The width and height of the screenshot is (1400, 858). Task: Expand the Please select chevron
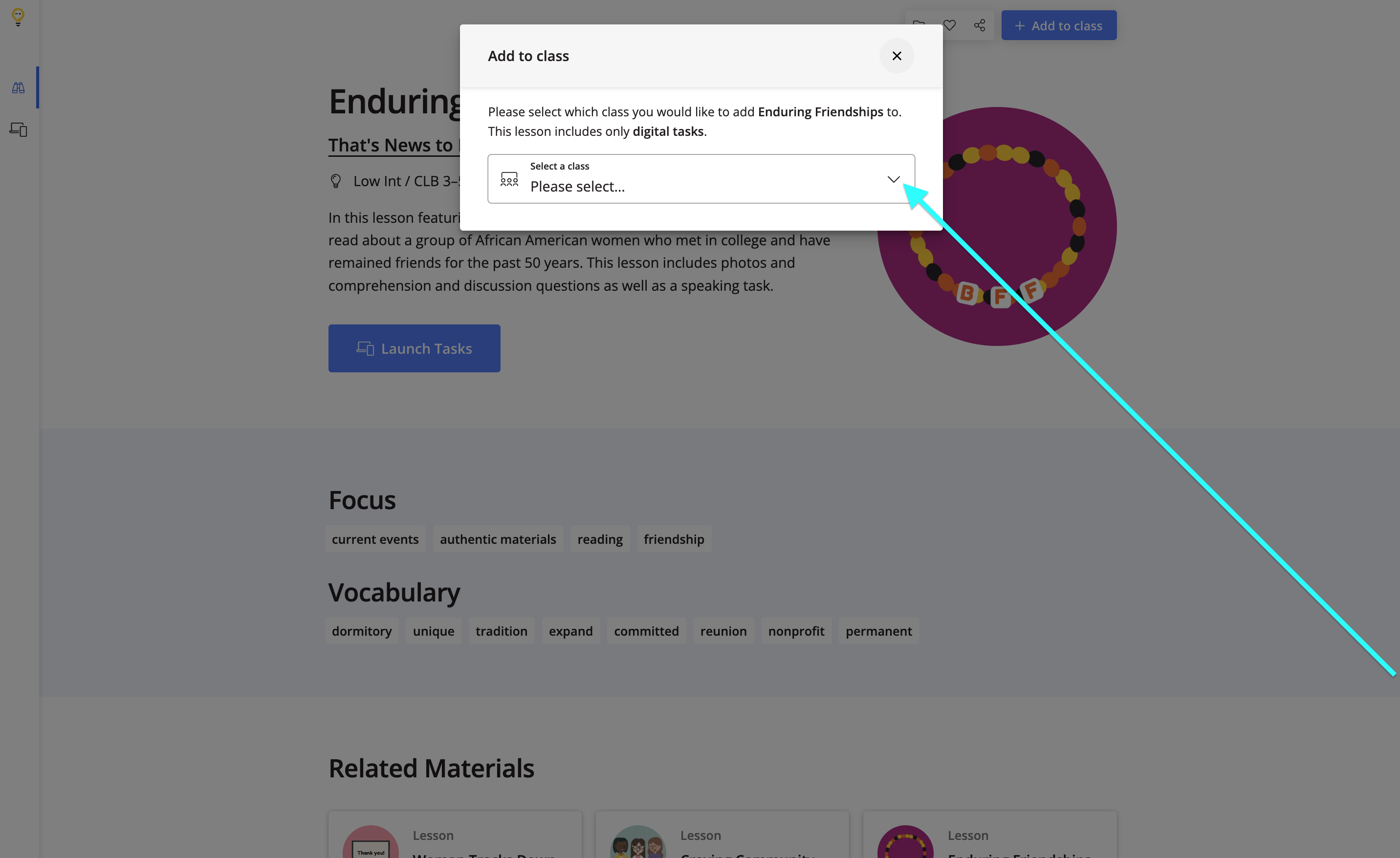[x=893, y=179]
